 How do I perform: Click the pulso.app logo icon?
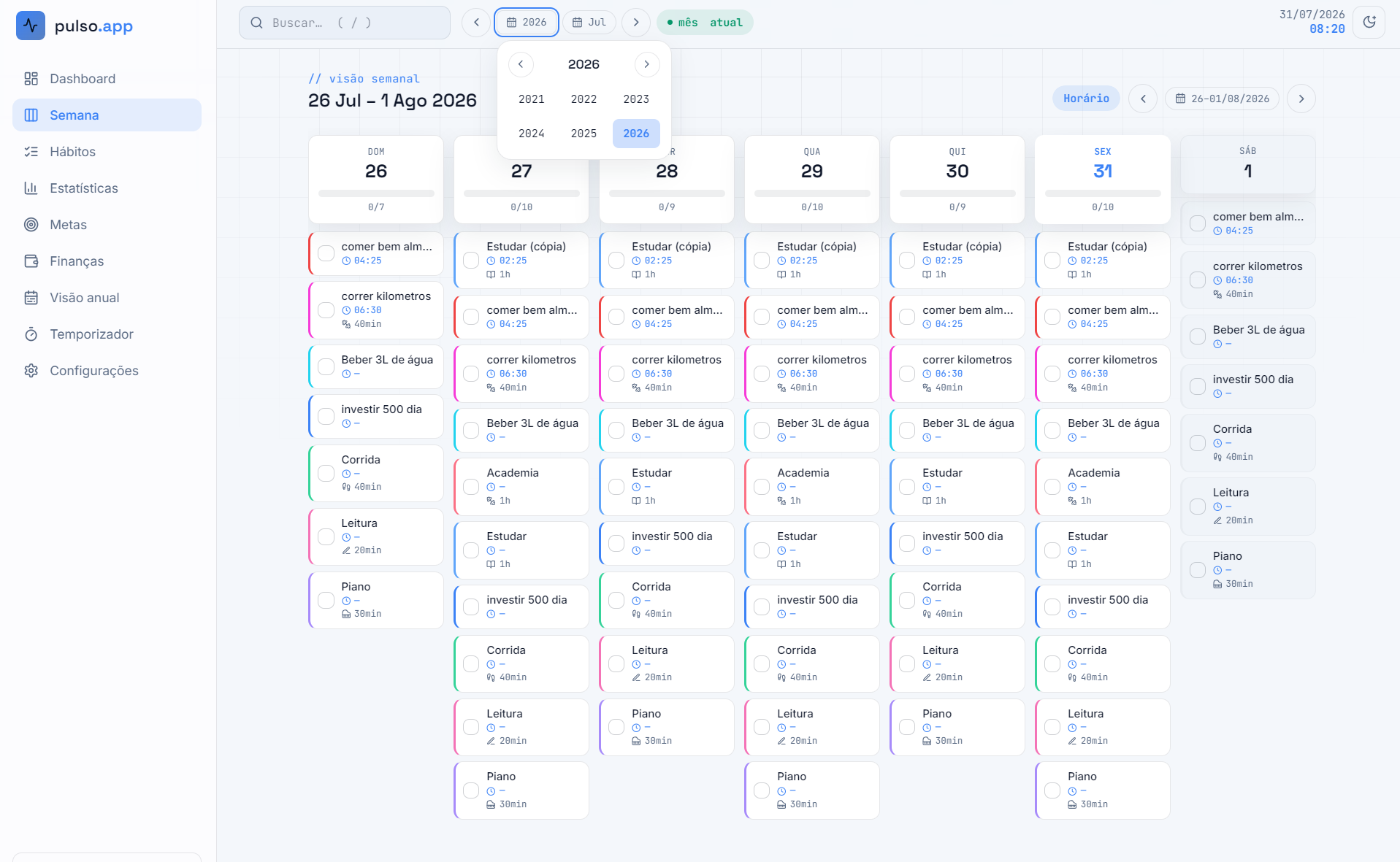pyautogui.click(x=31, y=26)
